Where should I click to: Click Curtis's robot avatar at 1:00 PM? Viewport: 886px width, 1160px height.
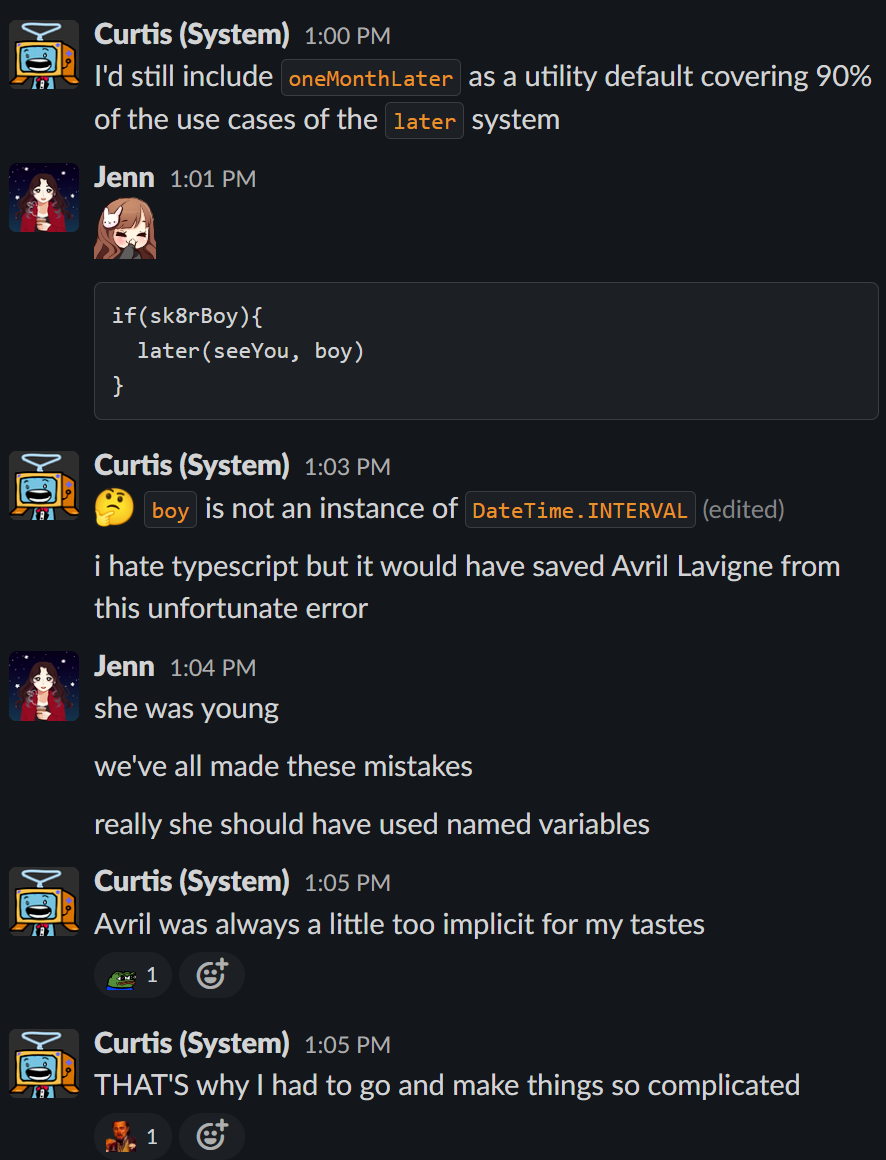(44, 55)
